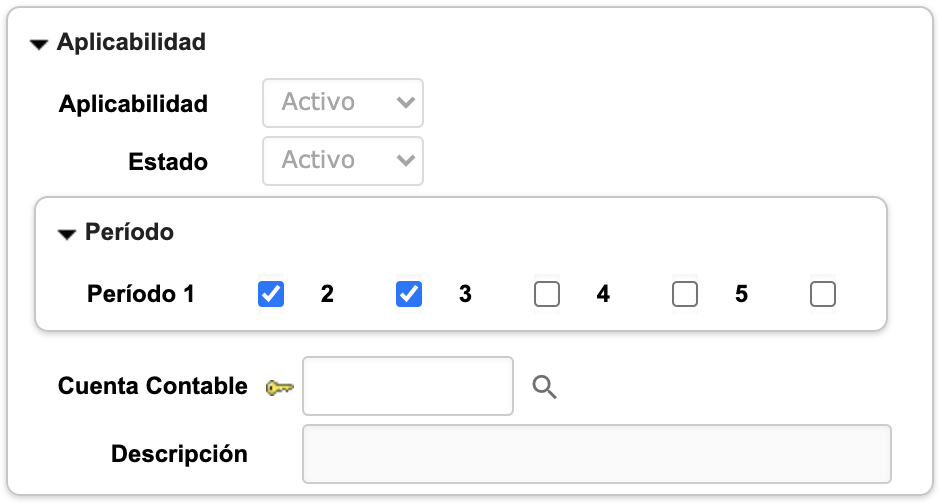Tick the period 4 checkbox
This screenshot has width=942, height=504.
(x=685, y=294)
